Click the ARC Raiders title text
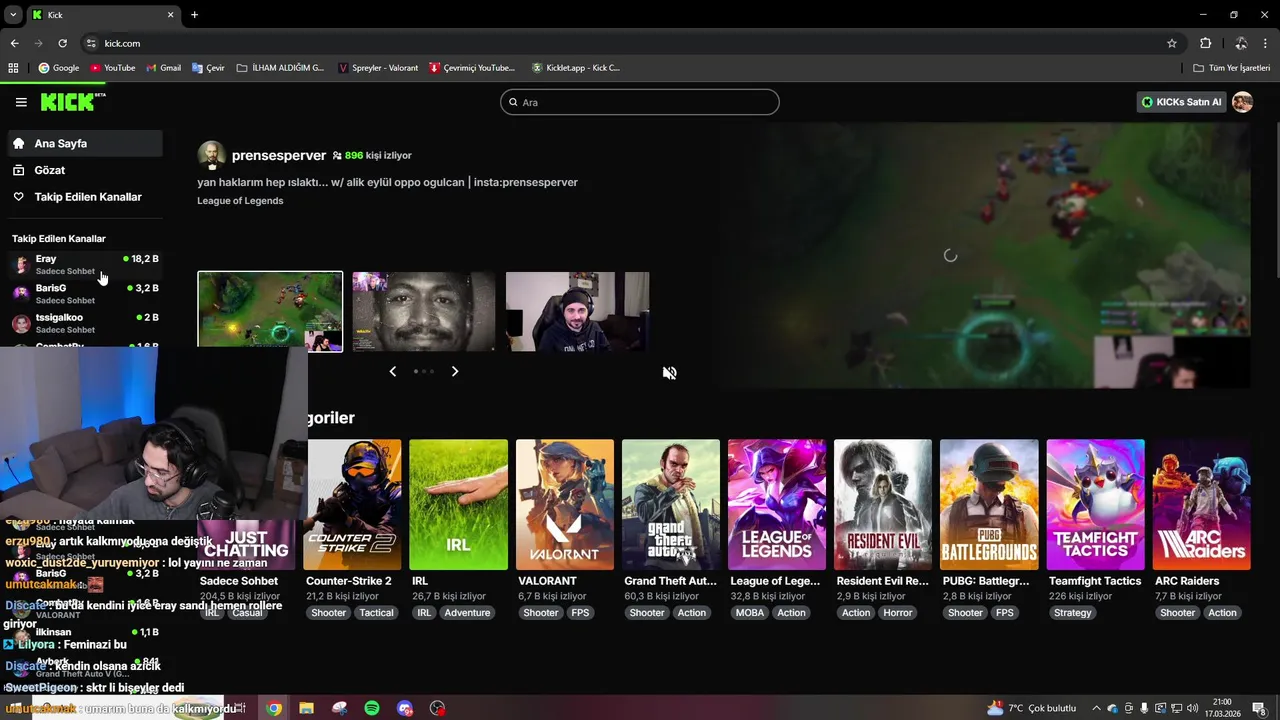Viewport: 1280px width, 720px height. (1187, 581)
